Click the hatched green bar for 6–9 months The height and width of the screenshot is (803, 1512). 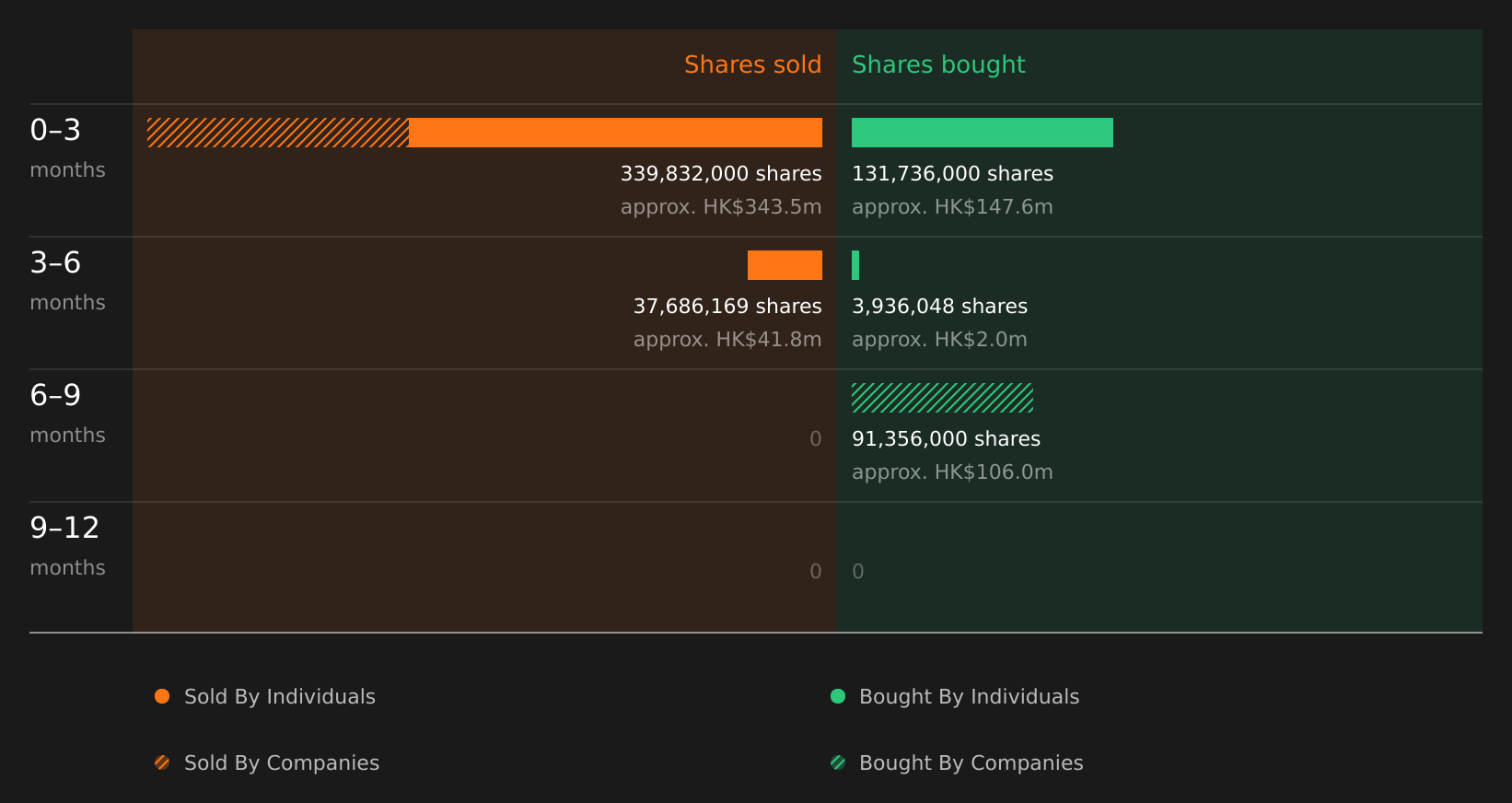pyautogui.click(x=942, y=398)
